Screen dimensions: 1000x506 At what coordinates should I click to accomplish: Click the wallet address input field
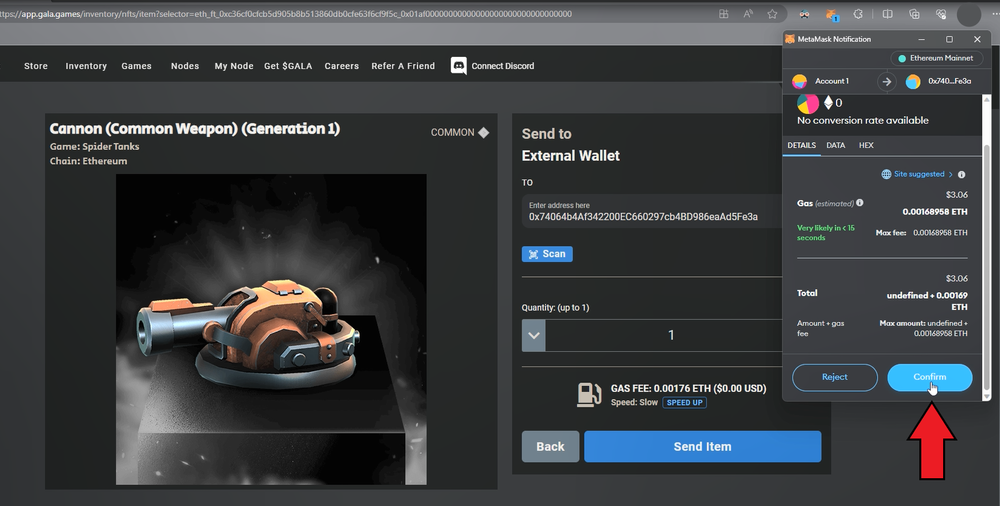tap(652, 211)
